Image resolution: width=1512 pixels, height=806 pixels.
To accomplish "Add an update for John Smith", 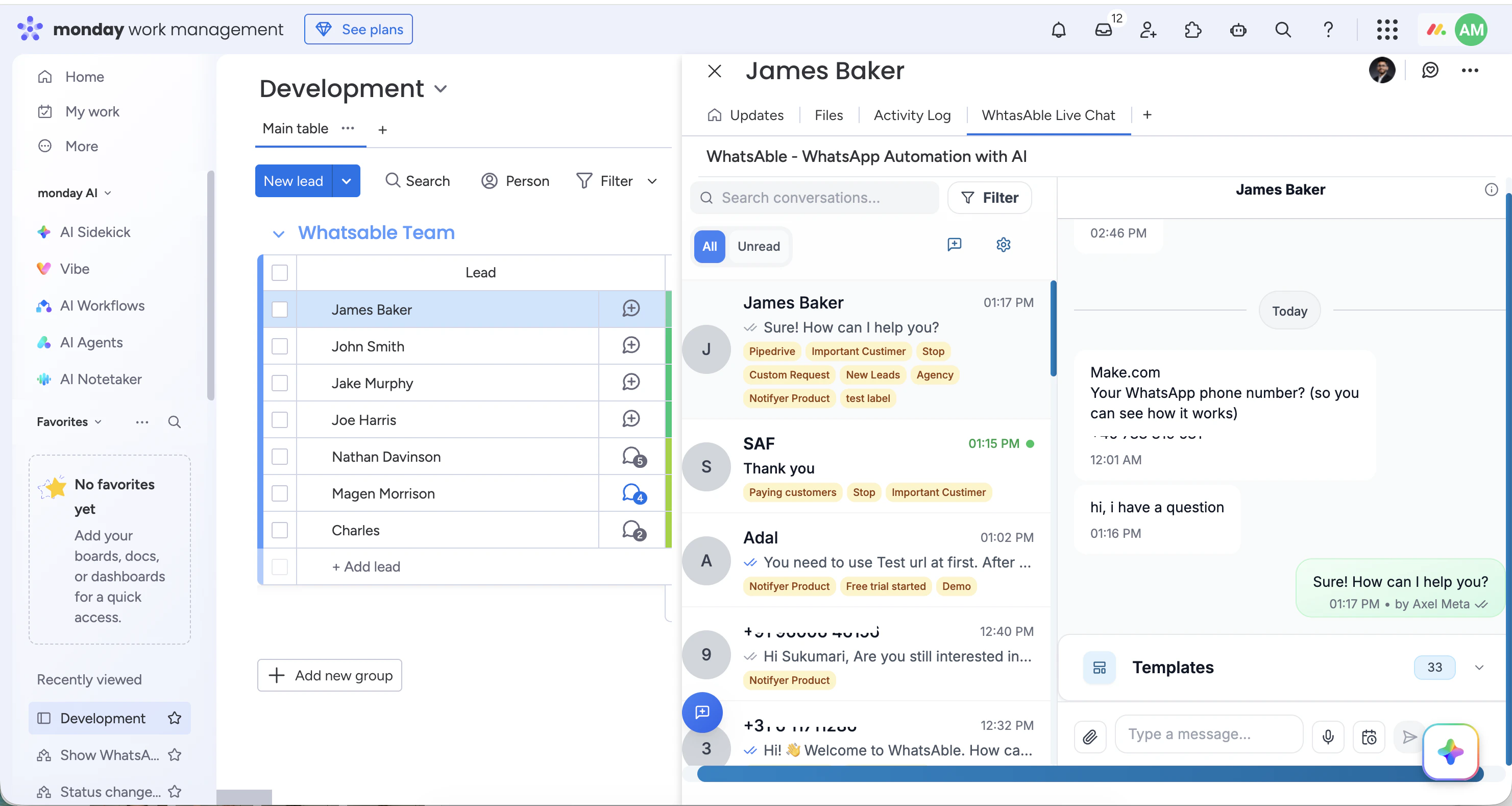I will click(631, 345).
